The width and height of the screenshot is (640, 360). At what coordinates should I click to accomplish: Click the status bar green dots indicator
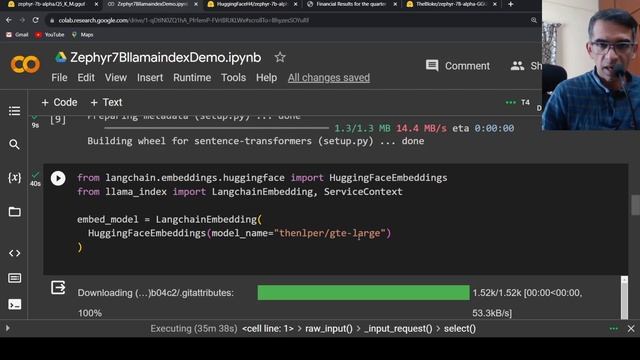click(613, 329)
